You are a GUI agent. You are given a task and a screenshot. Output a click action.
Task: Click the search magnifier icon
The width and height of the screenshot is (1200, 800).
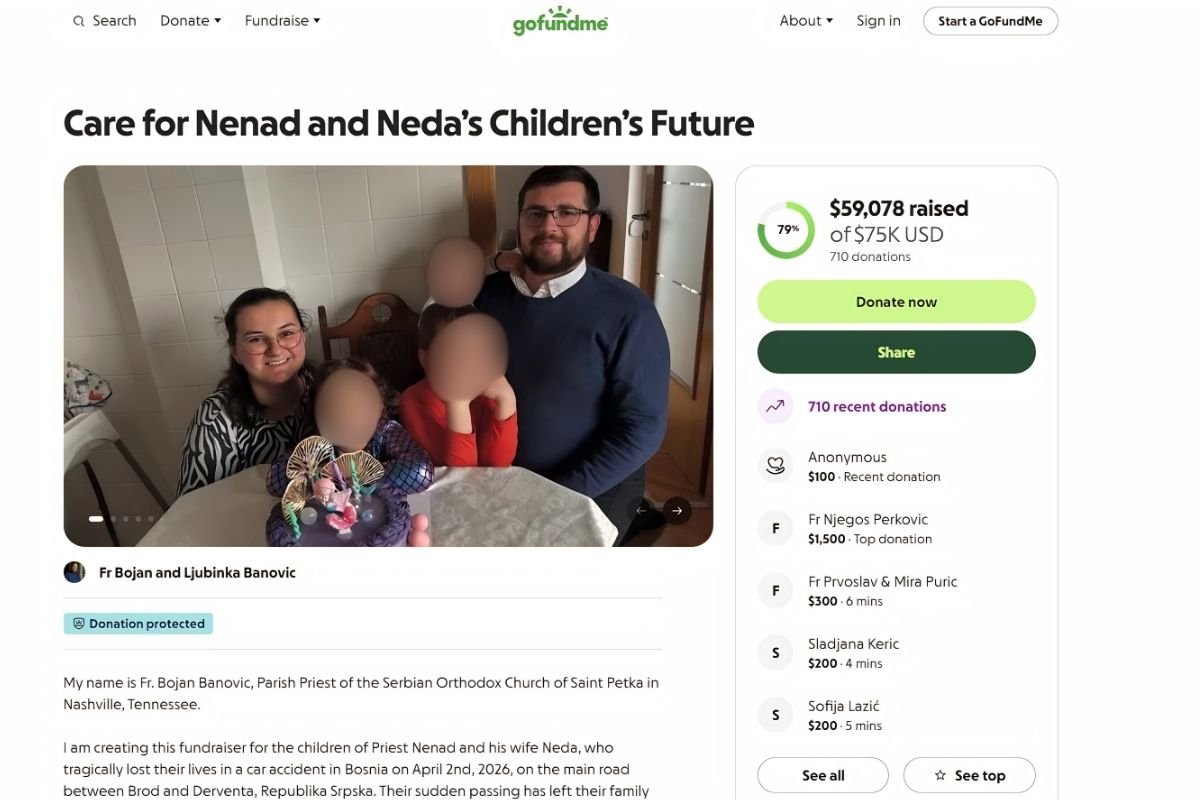coord(79,21)
